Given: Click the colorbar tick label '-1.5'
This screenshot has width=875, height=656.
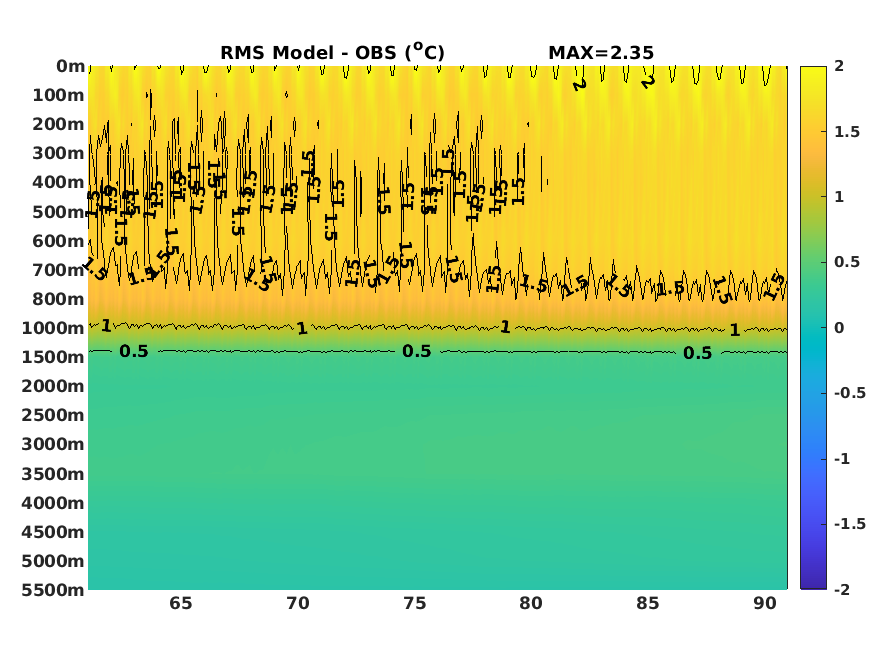Looking at the screenshot, I should click(850, 524).
